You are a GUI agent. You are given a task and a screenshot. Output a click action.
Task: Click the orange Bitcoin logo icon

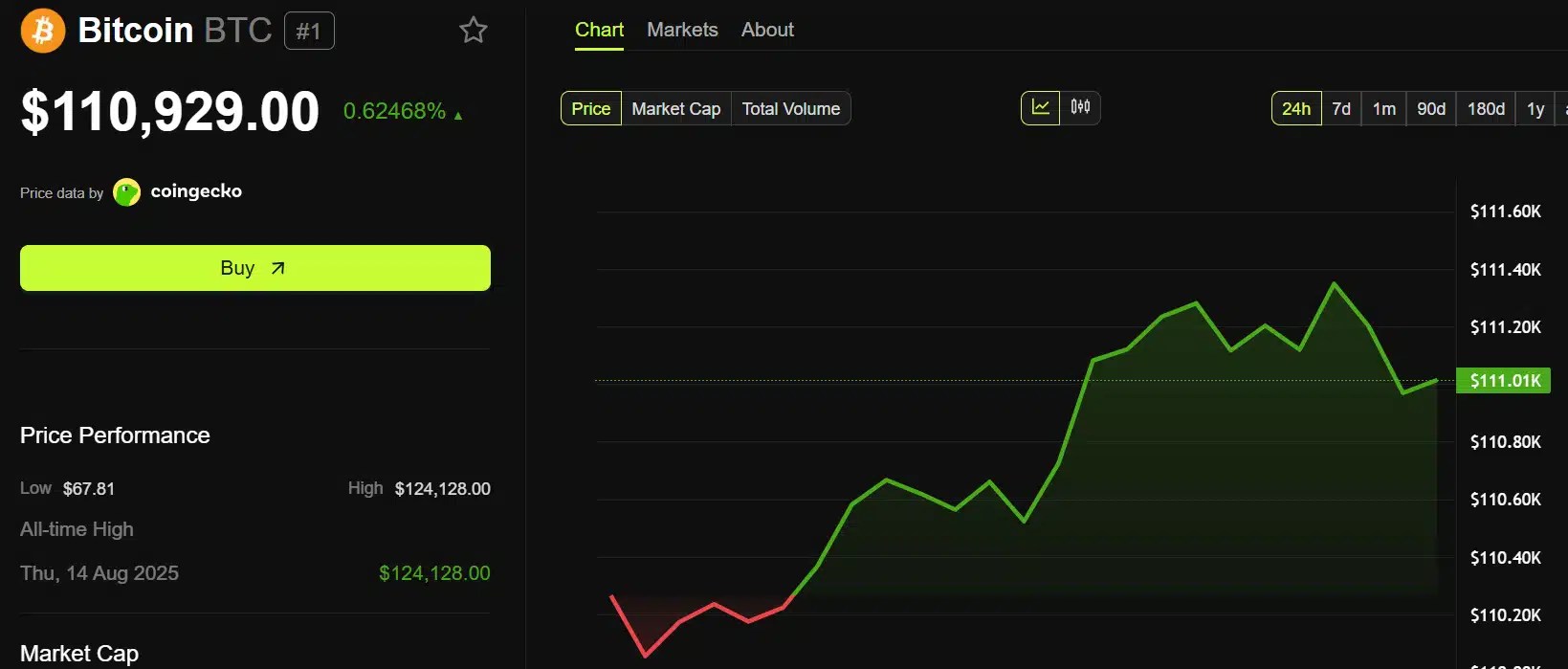coord(43,31)
